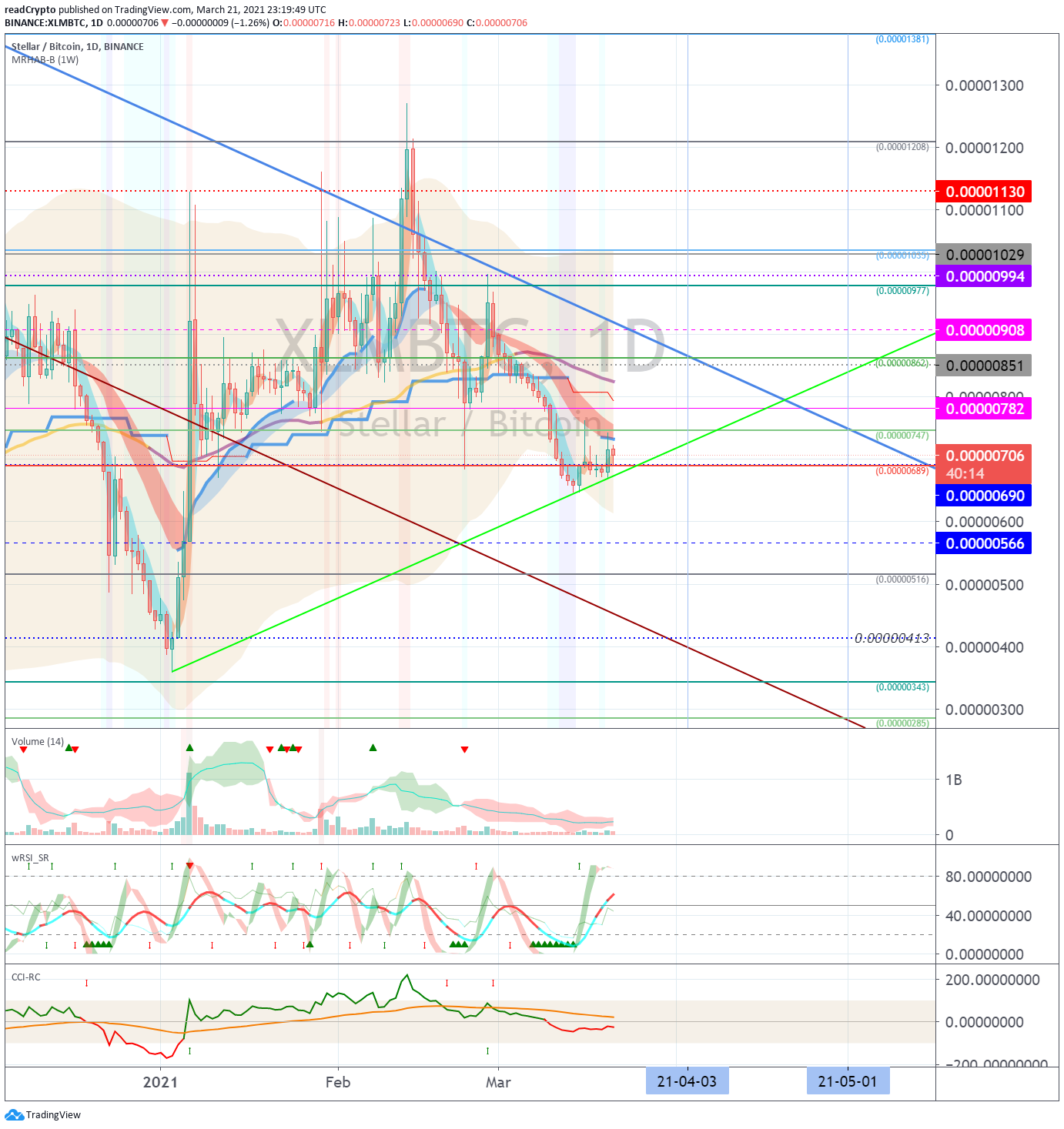Click the red 0.00001130 price label

983,192
